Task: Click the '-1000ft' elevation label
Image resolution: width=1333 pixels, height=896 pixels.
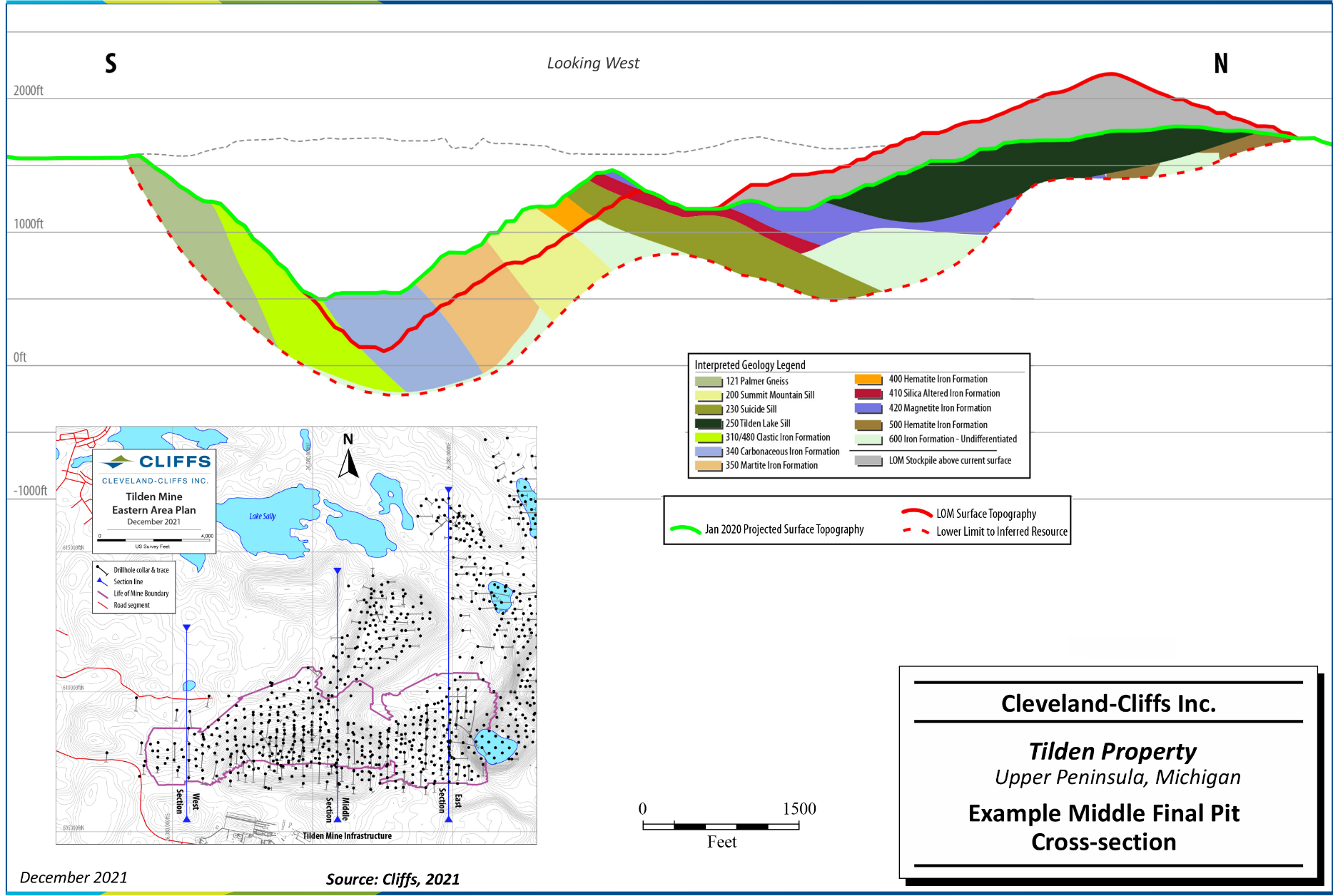Action: [x=31, y=491]
